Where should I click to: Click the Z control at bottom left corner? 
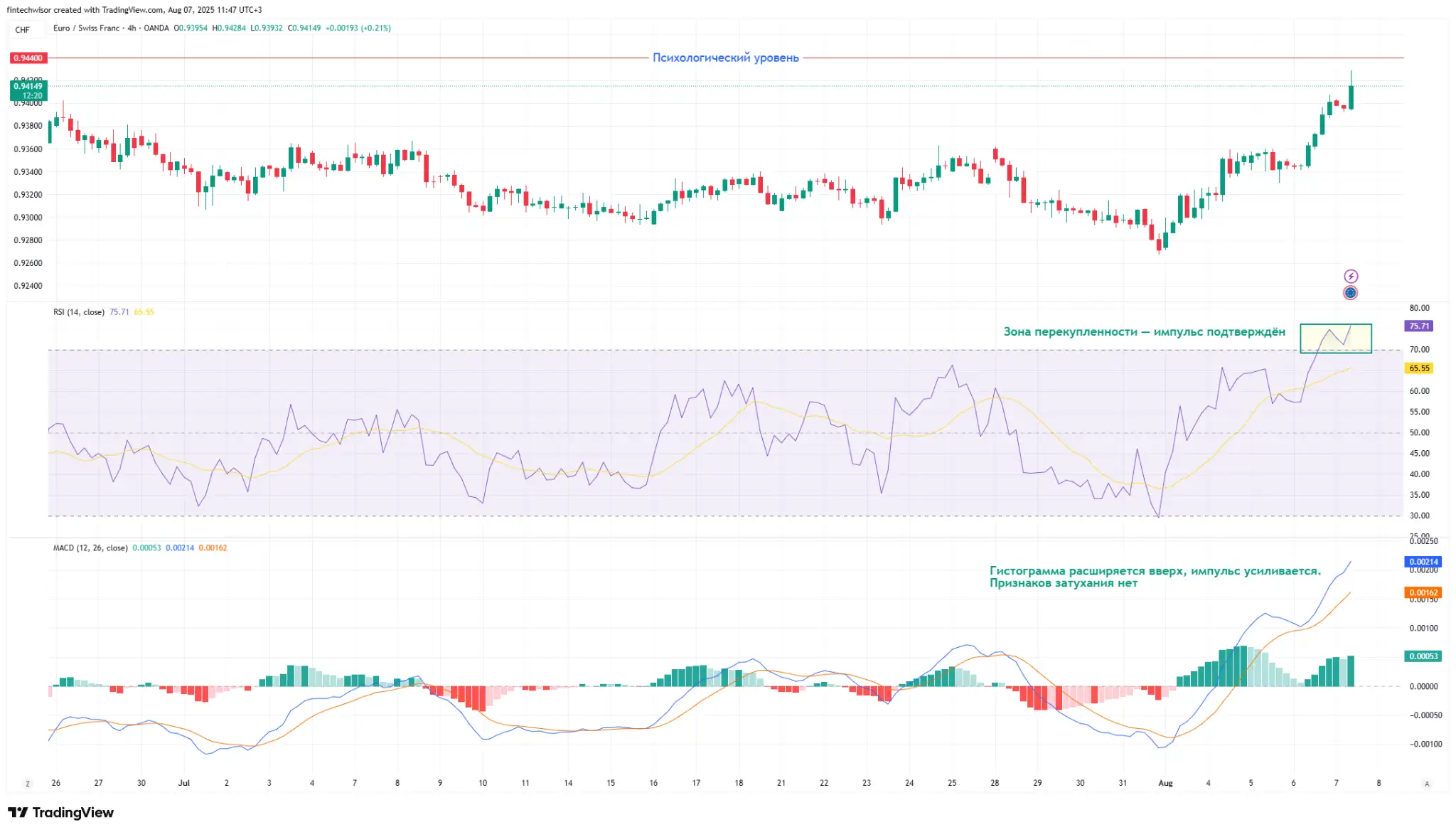tap(28, 782)
